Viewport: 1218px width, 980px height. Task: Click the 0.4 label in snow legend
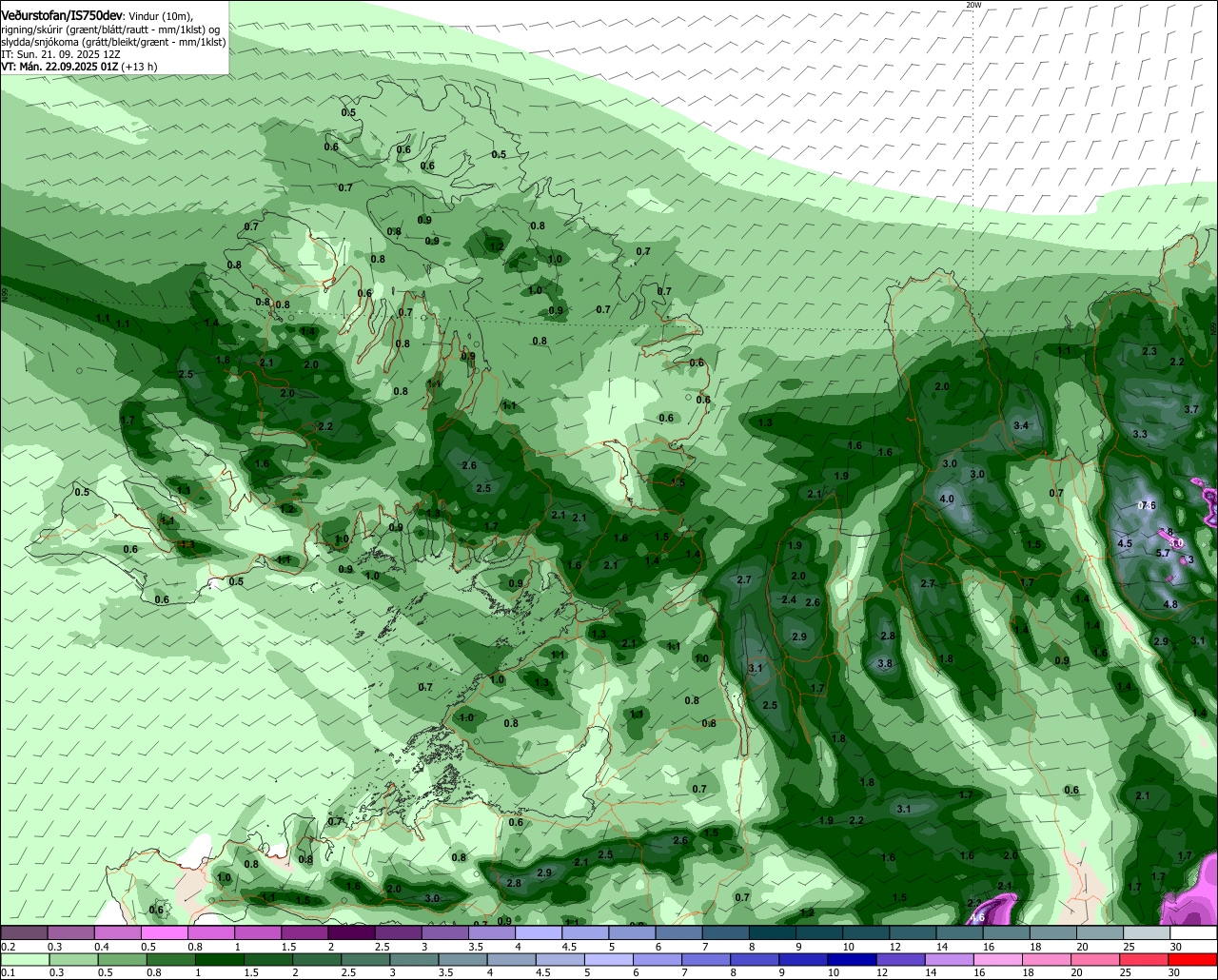[102, 947]
